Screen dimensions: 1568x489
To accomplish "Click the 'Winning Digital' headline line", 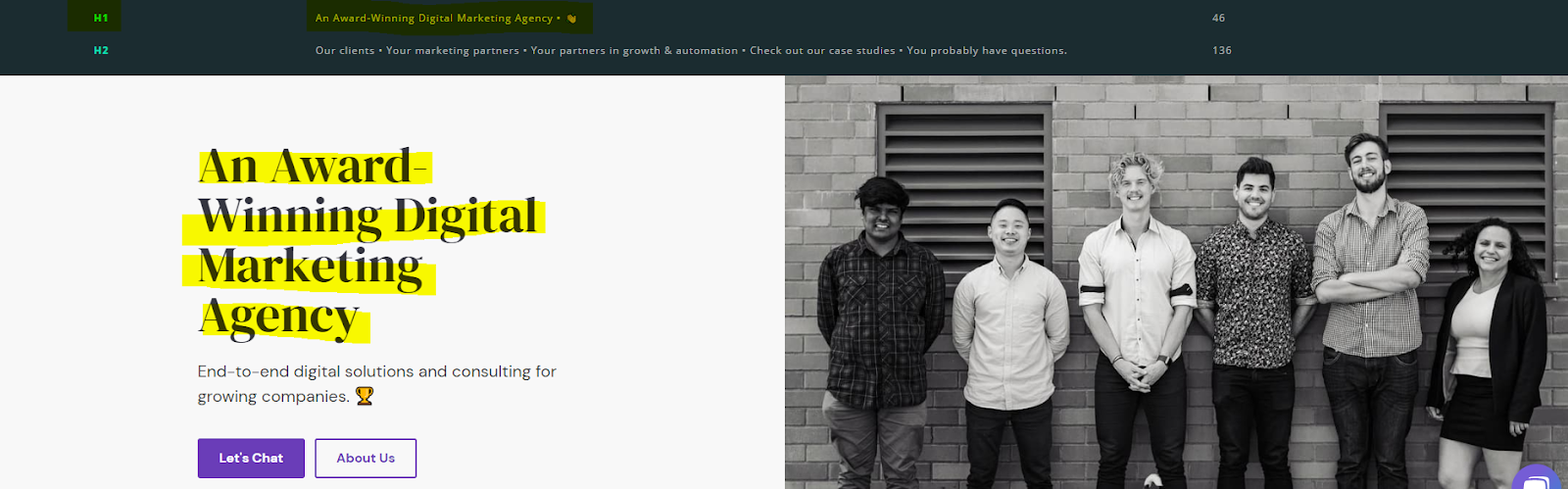I will [x=367, y=217].
